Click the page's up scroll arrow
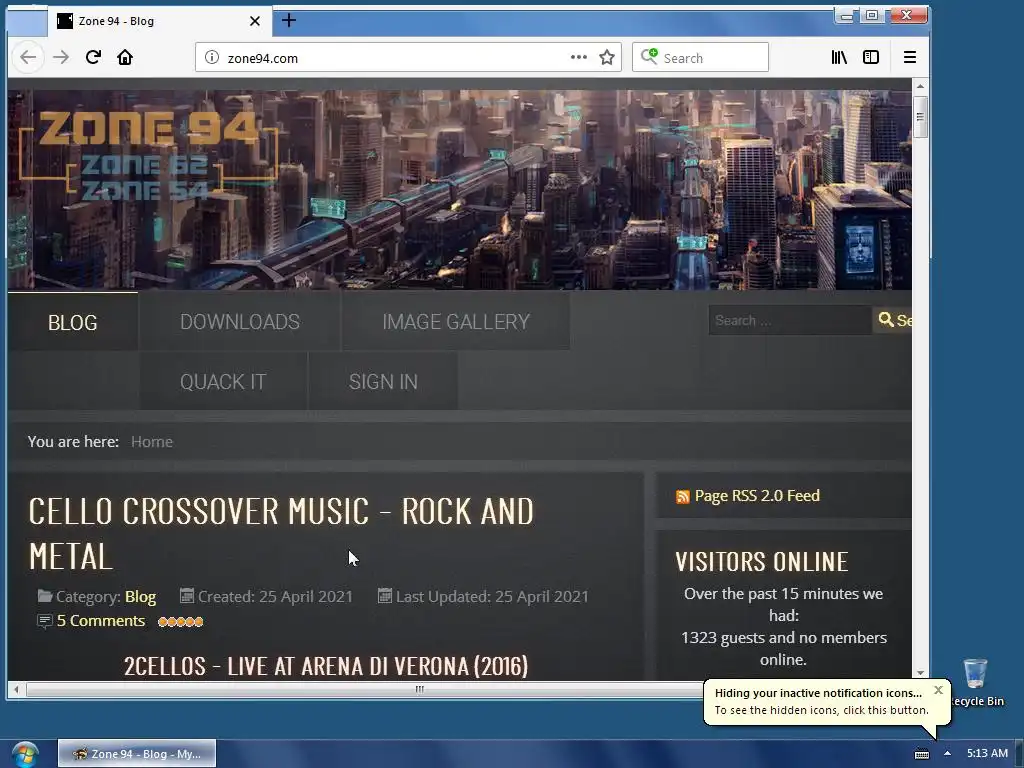Screen dimensions: 1024x768 (920, 86)
